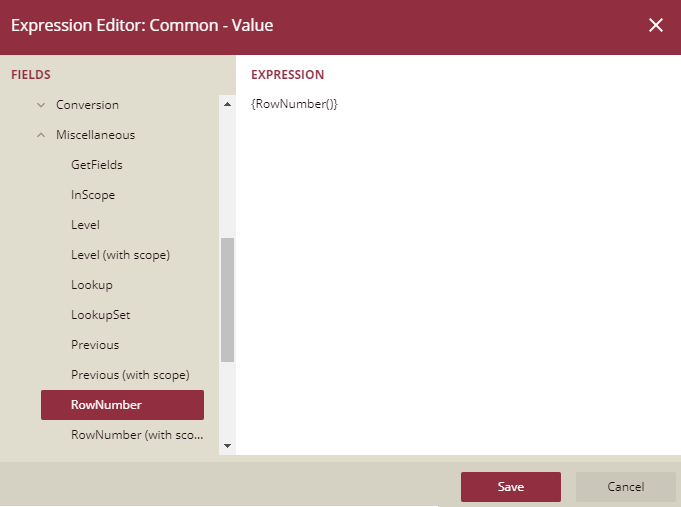Pick Level (with scope) function
The height and width of the screenshot is (507, 681).
pos(120,255)
